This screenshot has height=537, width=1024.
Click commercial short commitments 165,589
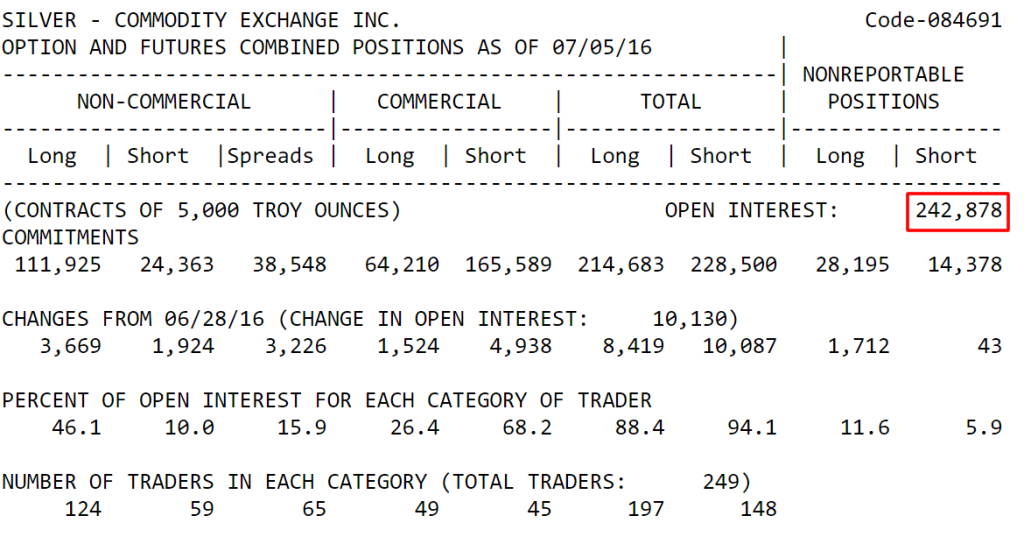[x=508, y=265]
